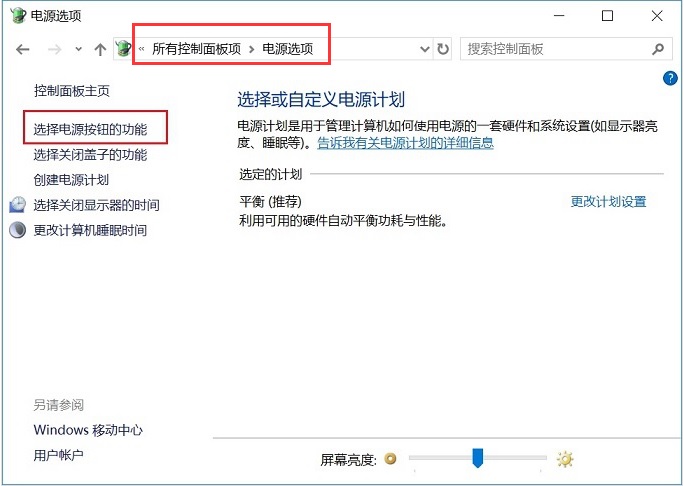
Task: Click the power icon in address bar
Action: (x=124, y=48)
